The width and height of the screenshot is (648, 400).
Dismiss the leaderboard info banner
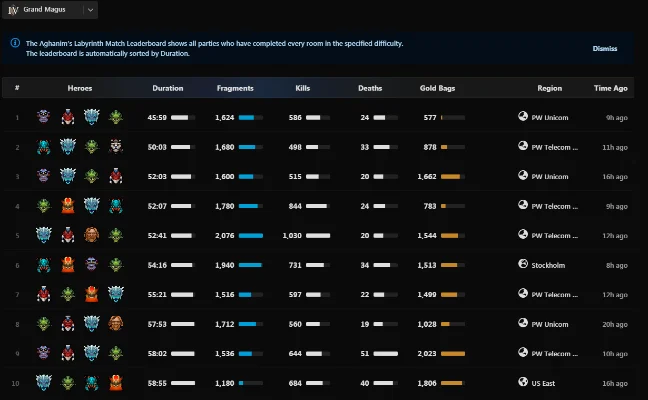coord(605,48)
